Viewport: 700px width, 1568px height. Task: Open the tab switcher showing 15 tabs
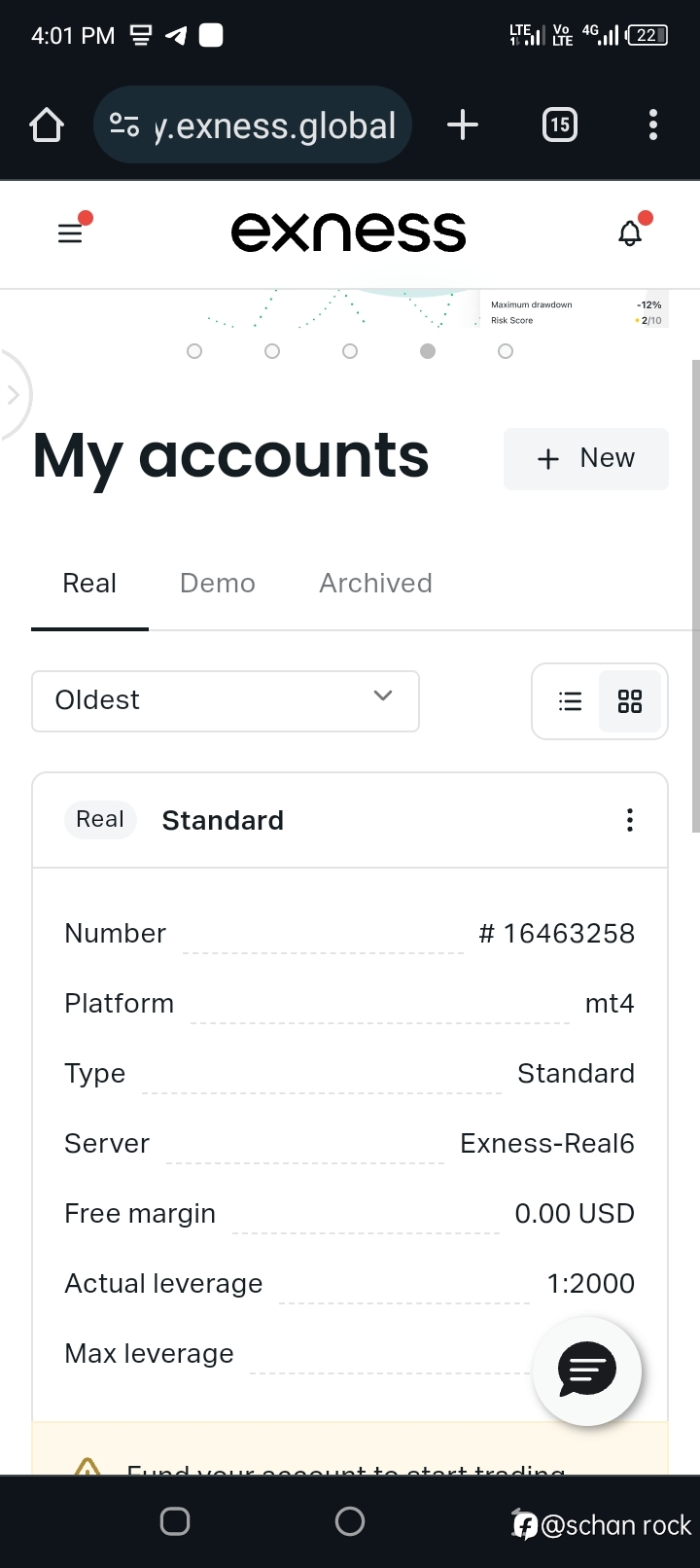[x=559, y=125]
